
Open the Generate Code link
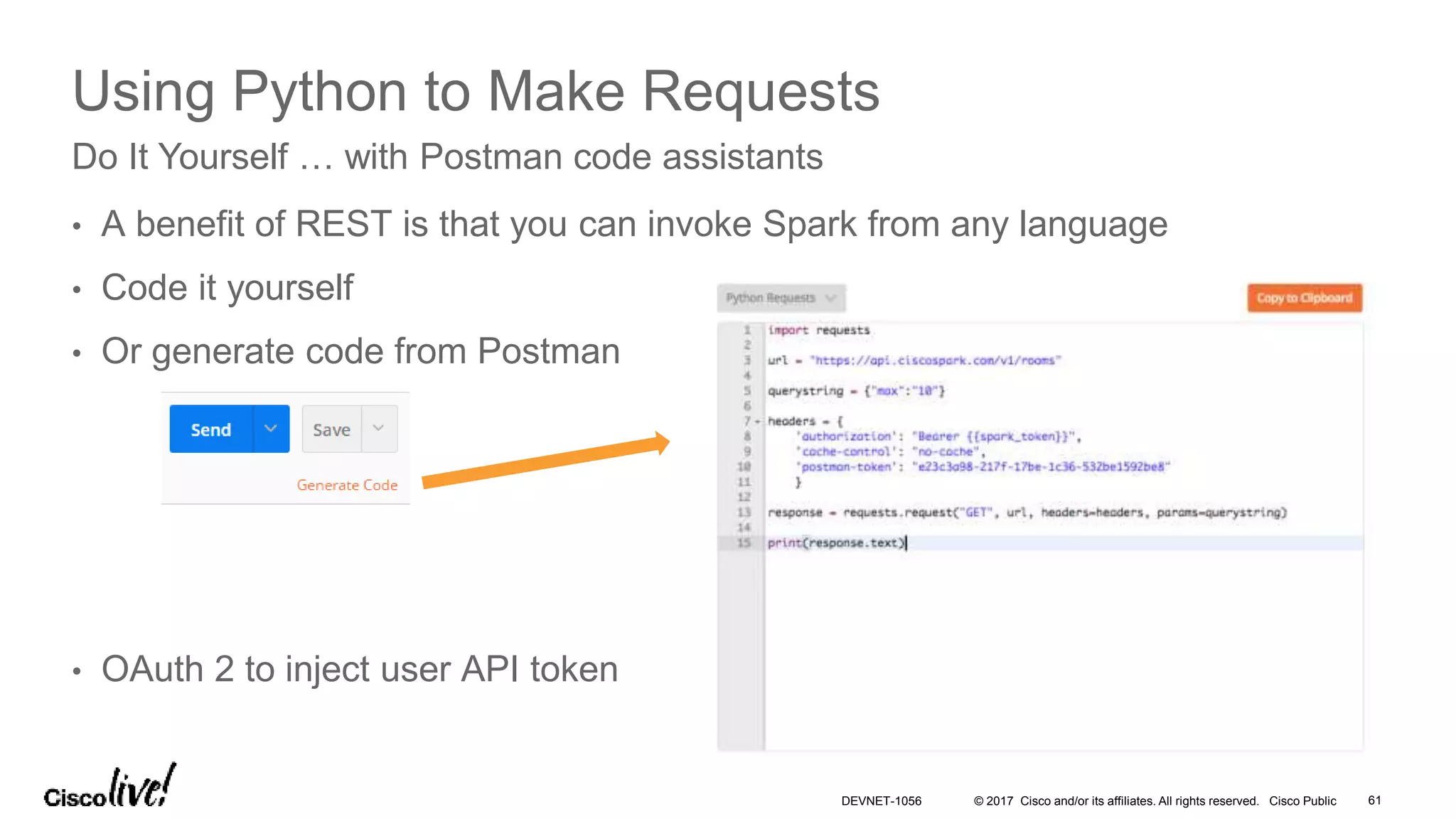coord(347,485)
